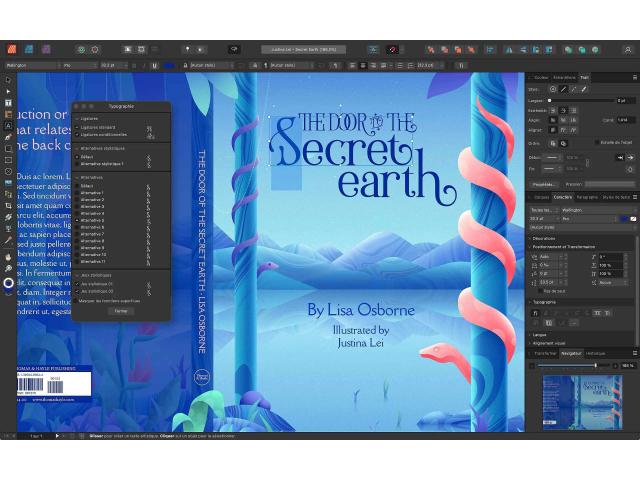Screen dimensions: 640x480
Task: Select the Move tool arrow
Action: [8, 80]
